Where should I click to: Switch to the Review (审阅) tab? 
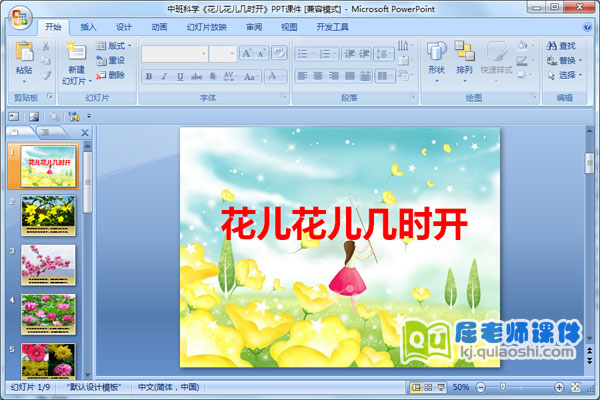tap(254, 27)
